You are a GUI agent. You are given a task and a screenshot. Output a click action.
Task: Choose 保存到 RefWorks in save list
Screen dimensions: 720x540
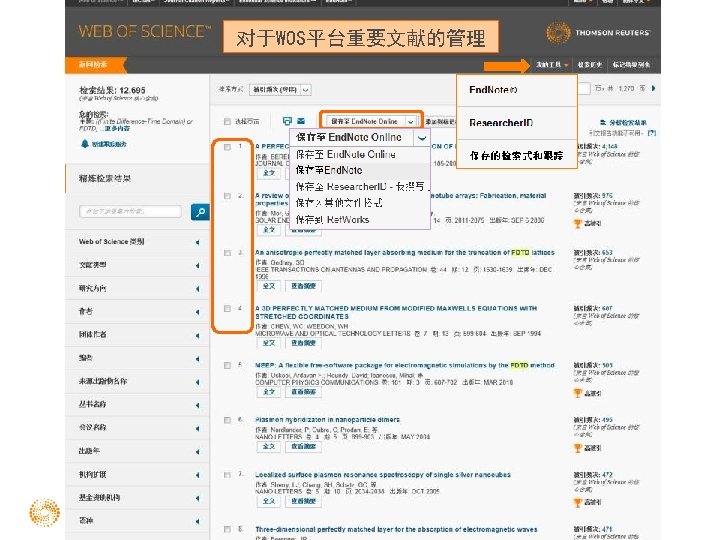pos(360,220)
